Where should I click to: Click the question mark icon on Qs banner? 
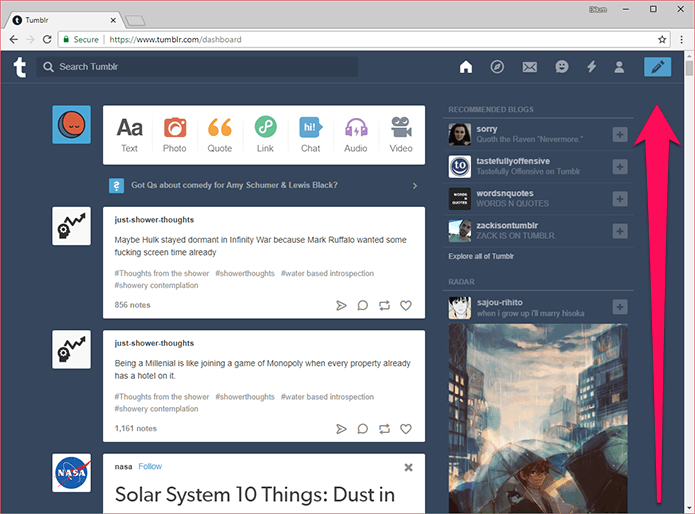[x=116, y=186]
